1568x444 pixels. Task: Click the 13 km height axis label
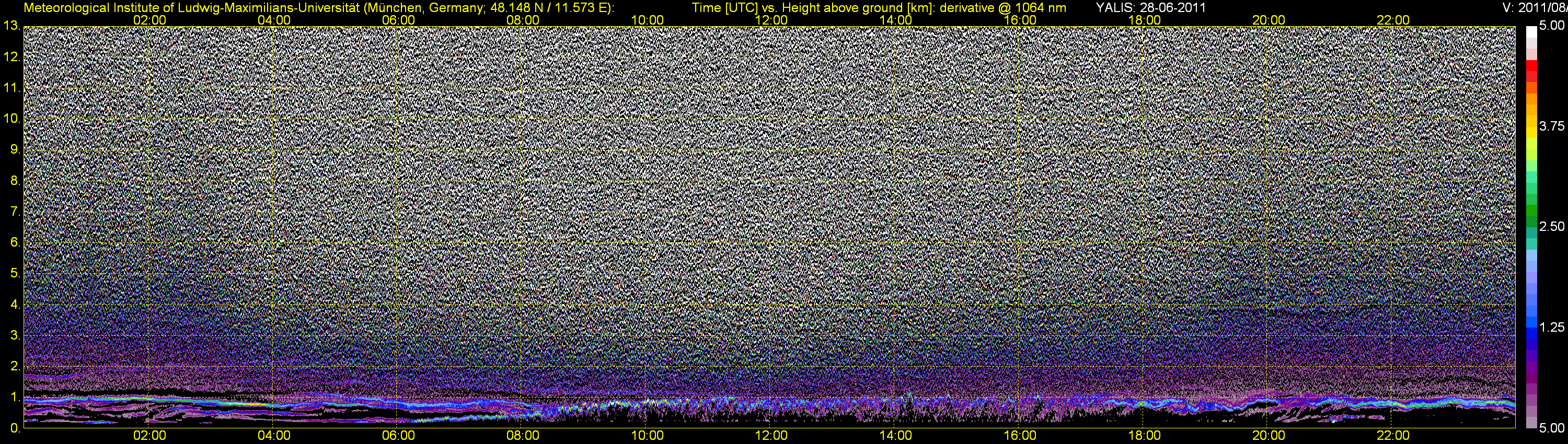[x=11, y=26]
